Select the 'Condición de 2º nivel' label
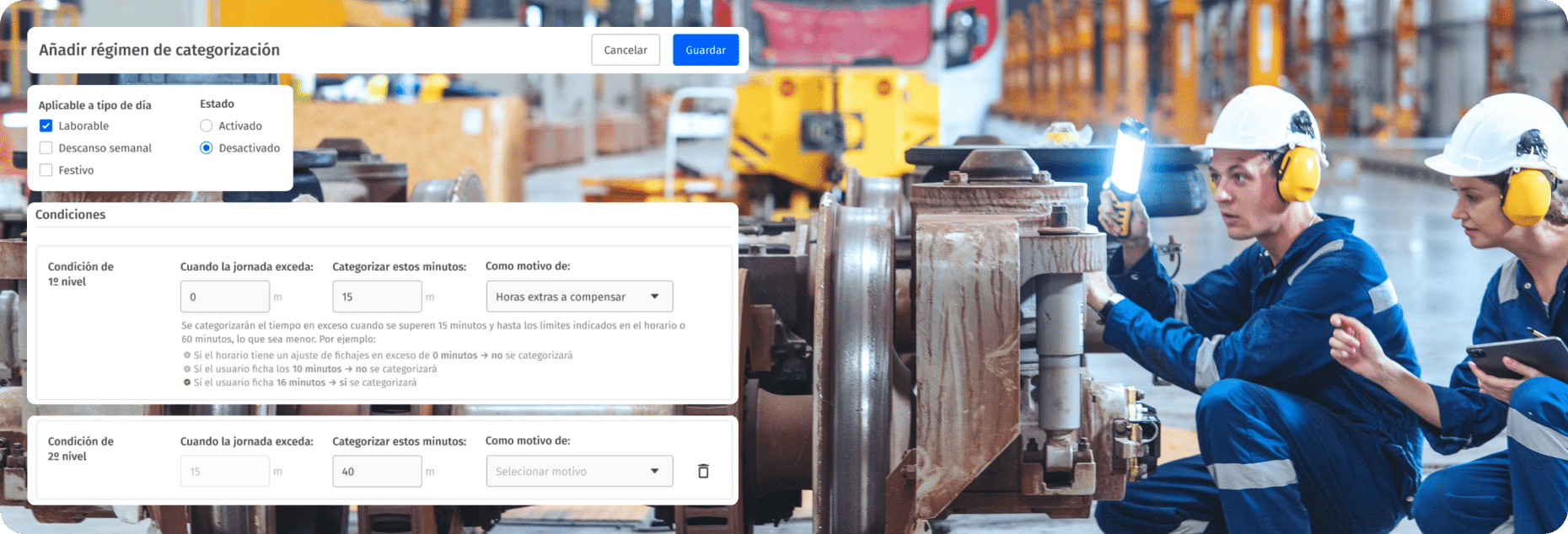This screenshot has width=1568, height=534. (80, 449)
